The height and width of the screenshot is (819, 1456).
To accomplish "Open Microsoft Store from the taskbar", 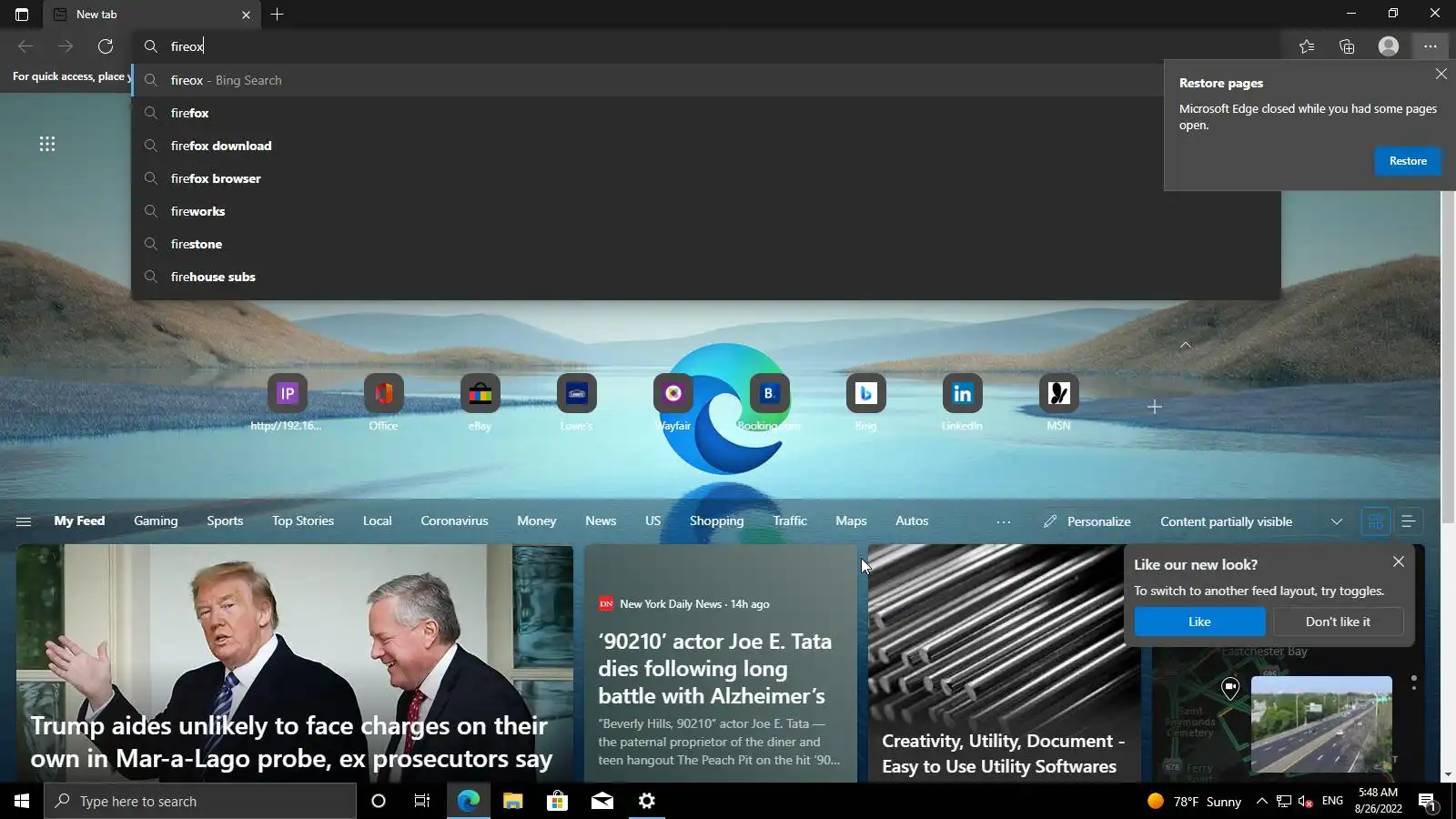I will (557, 801).
